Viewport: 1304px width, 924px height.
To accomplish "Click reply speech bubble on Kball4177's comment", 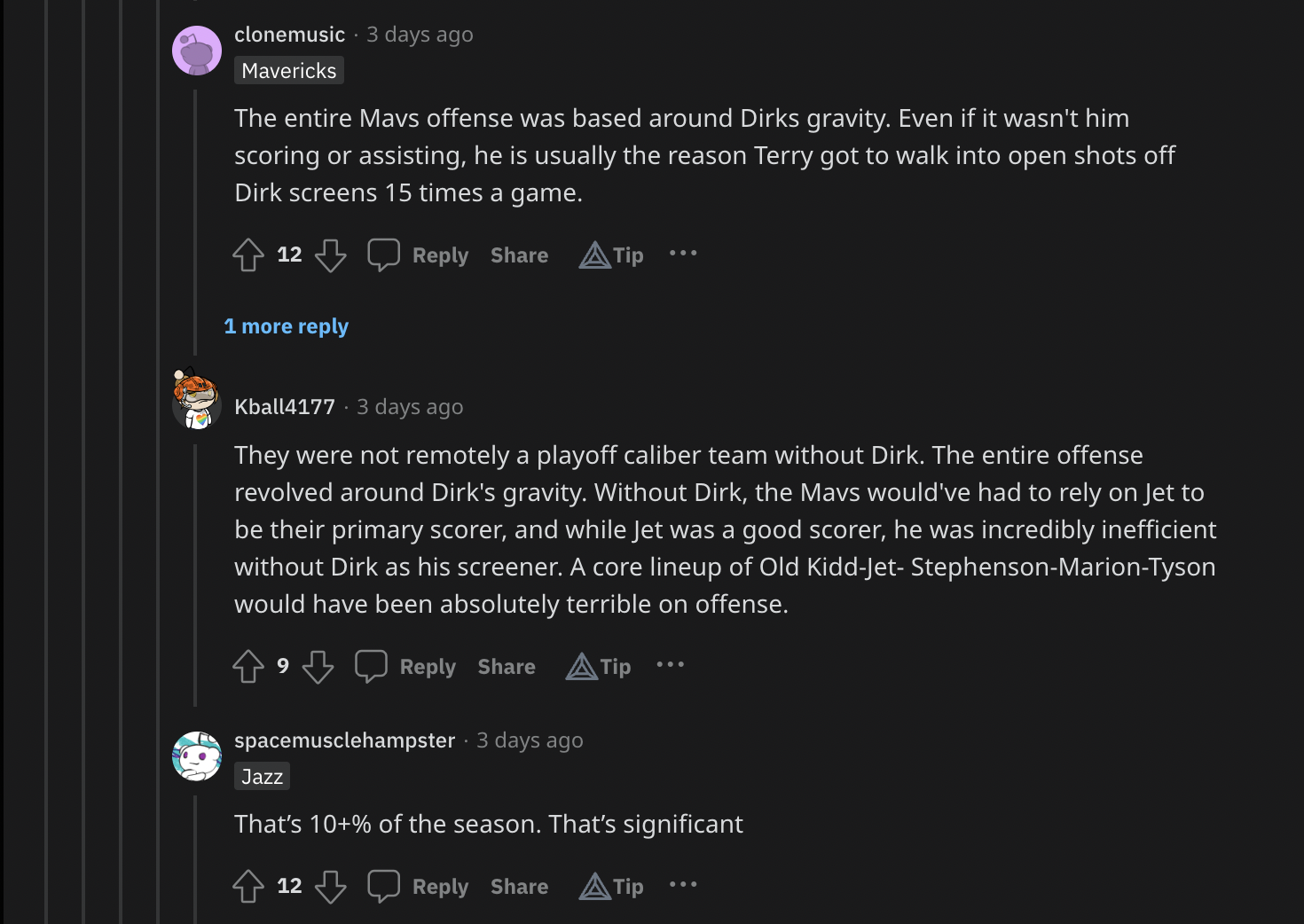I will (372, 667).
